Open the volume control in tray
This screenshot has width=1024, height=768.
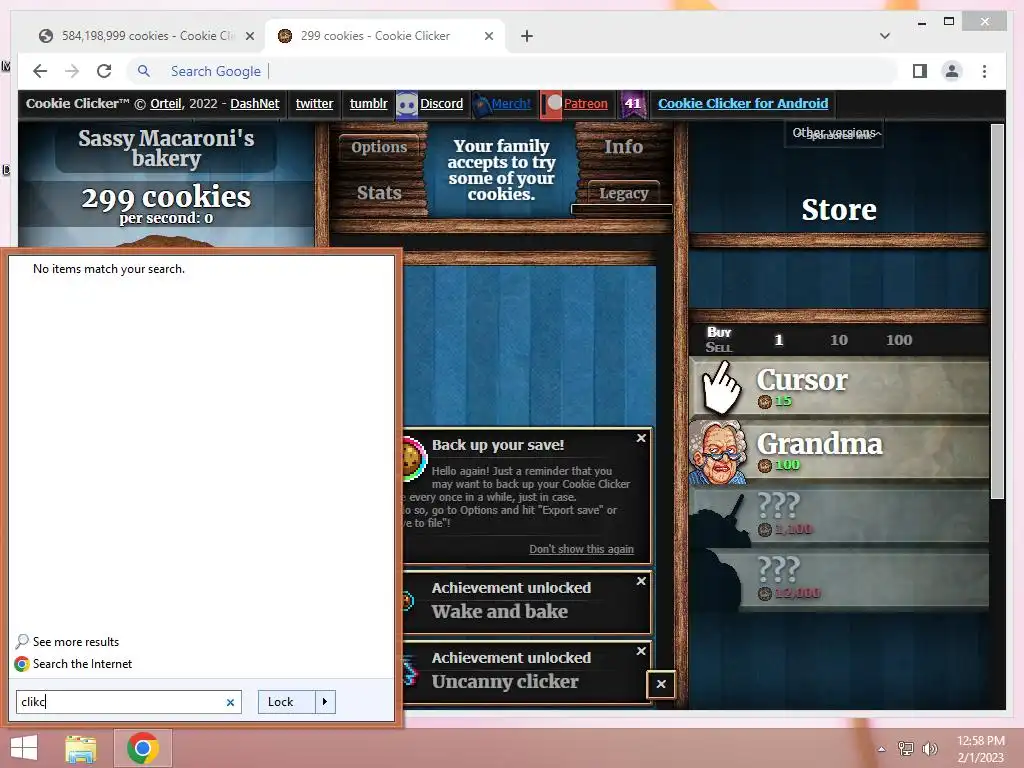point(930,748)
